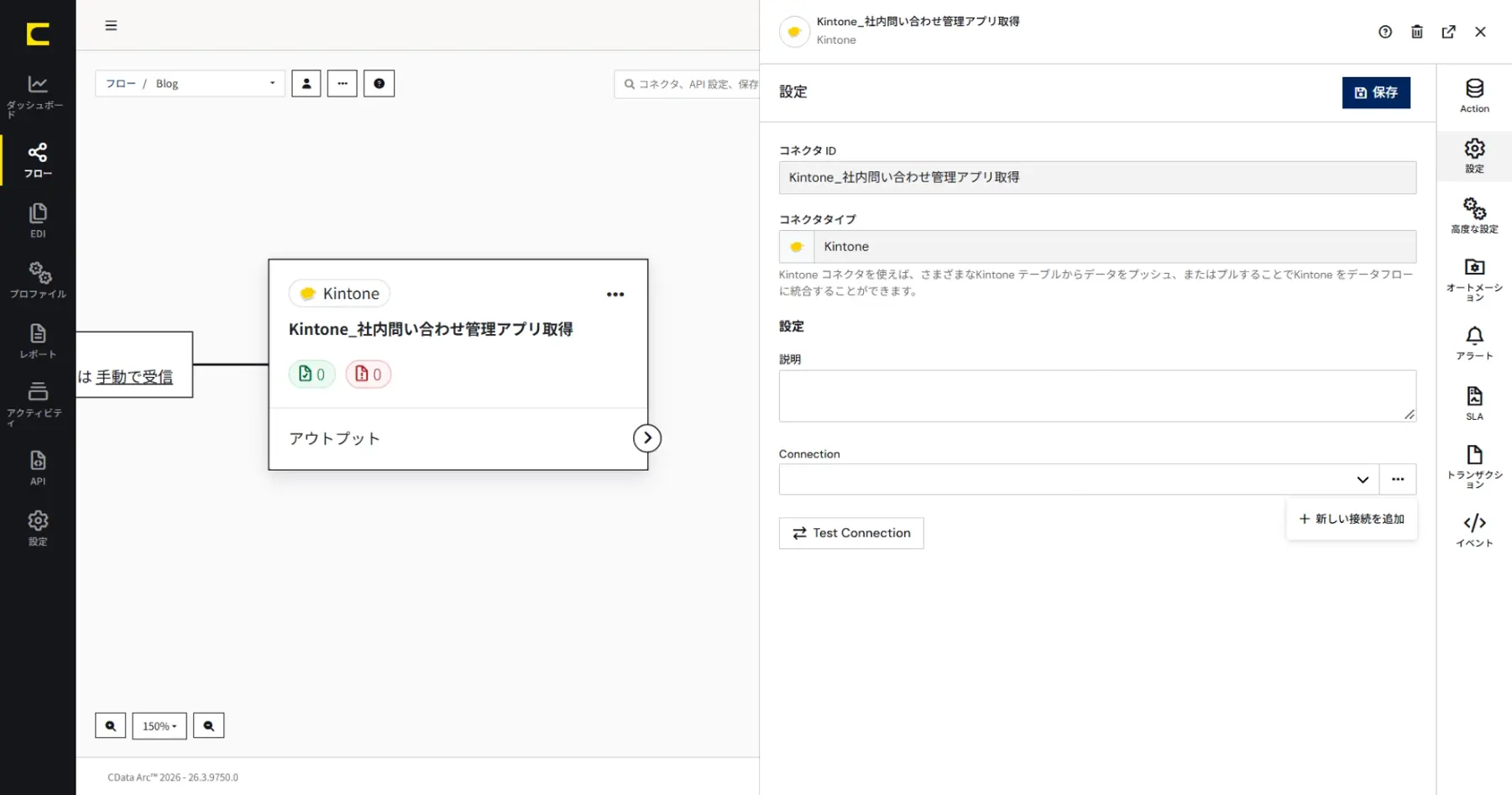Switch to SLA tab

tap(1474, 404)
